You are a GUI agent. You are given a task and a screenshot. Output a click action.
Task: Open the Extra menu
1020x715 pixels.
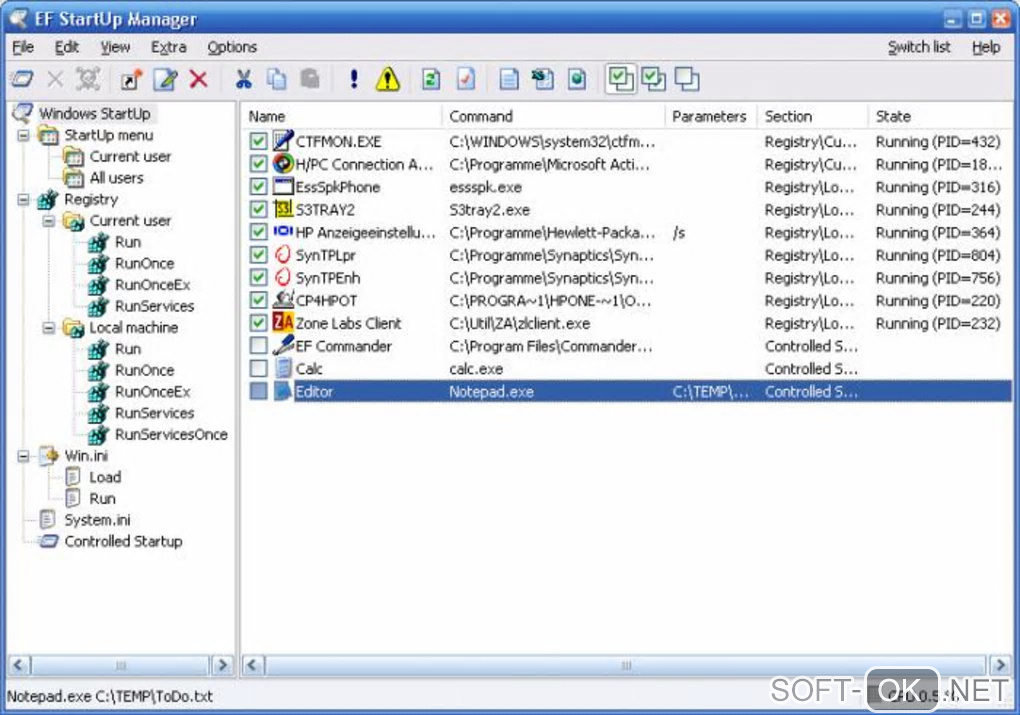tap(168, 47)
